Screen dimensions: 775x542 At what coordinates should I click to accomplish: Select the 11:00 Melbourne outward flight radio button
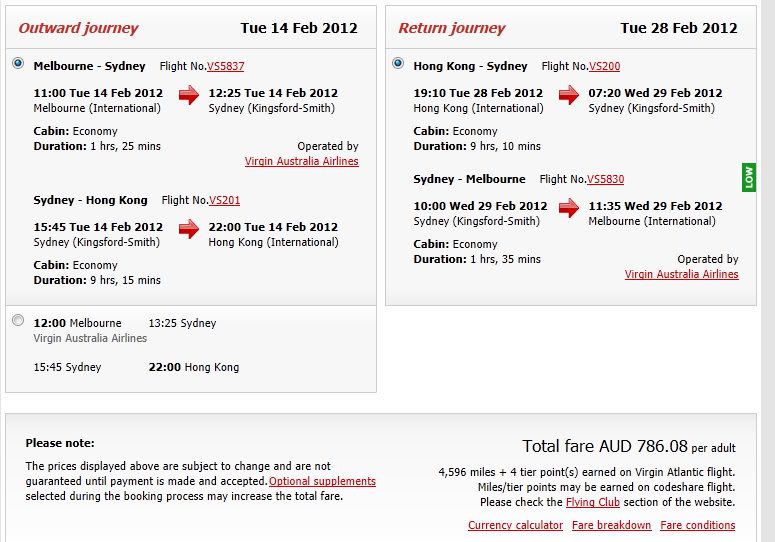[18, 63]
